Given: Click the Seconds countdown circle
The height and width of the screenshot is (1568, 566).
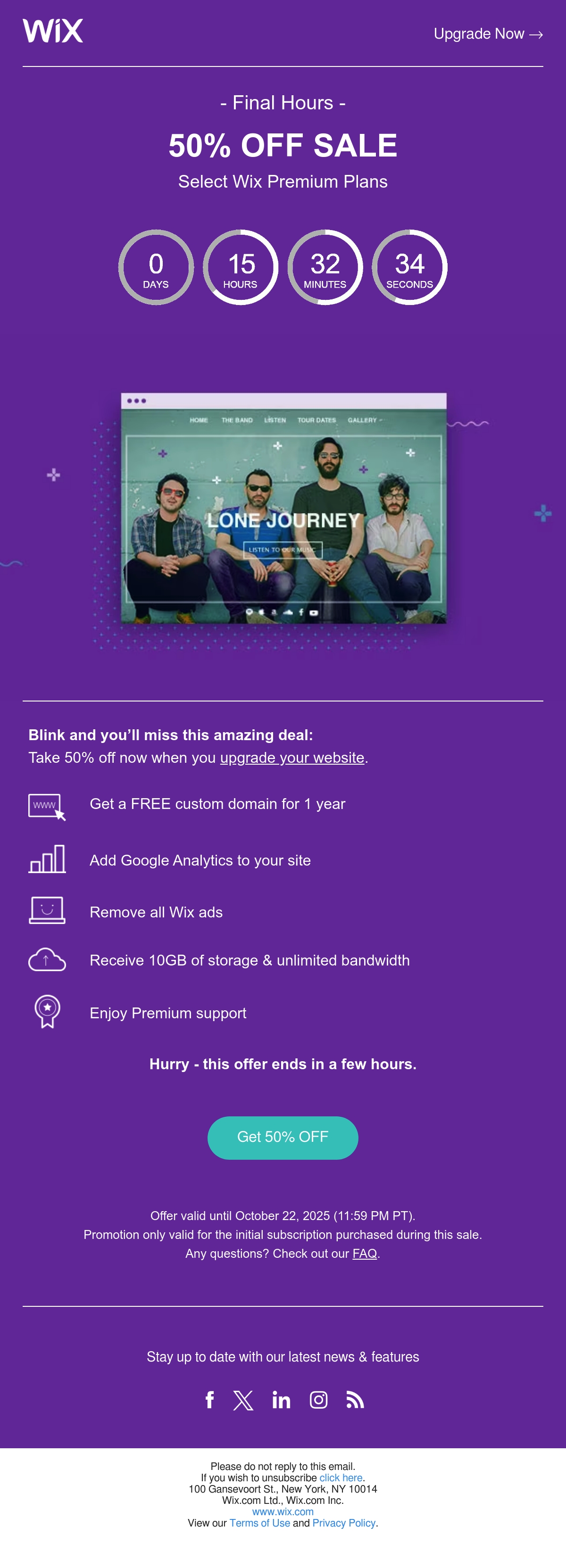Looking at the screenshot, I should pos(409,267).
